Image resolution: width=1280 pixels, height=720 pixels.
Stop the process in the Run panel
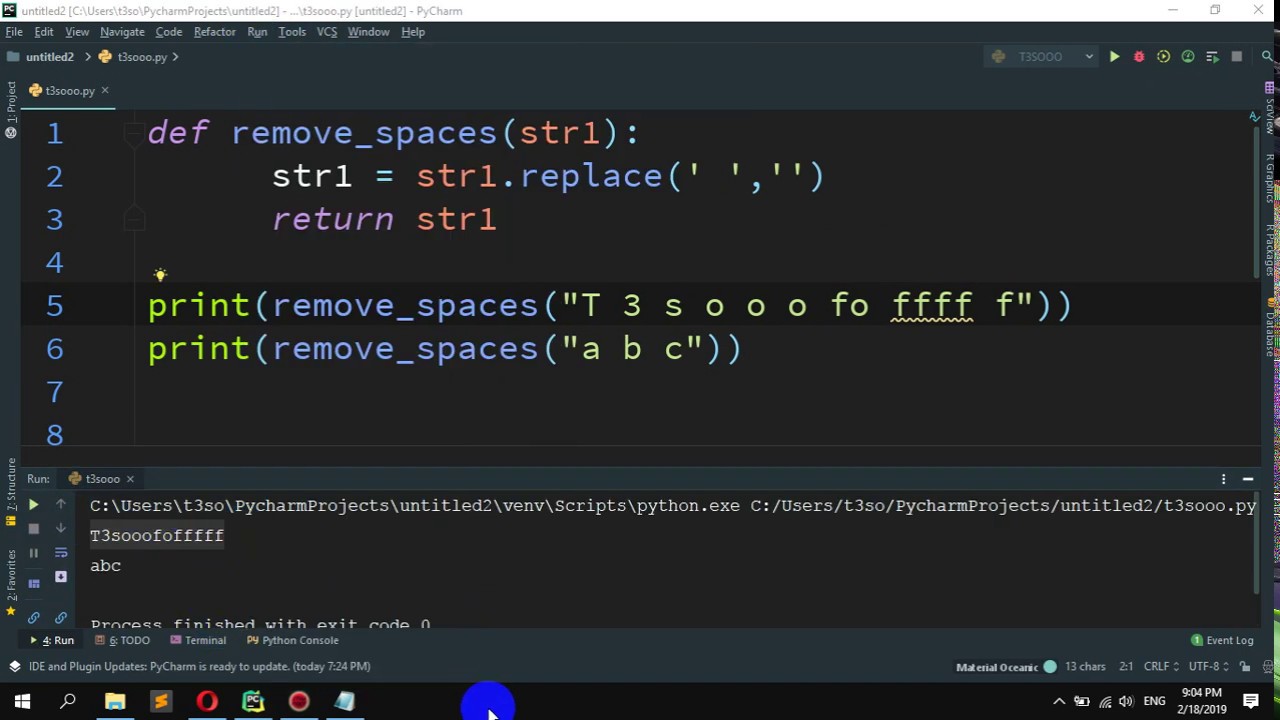tap(33, 529)
